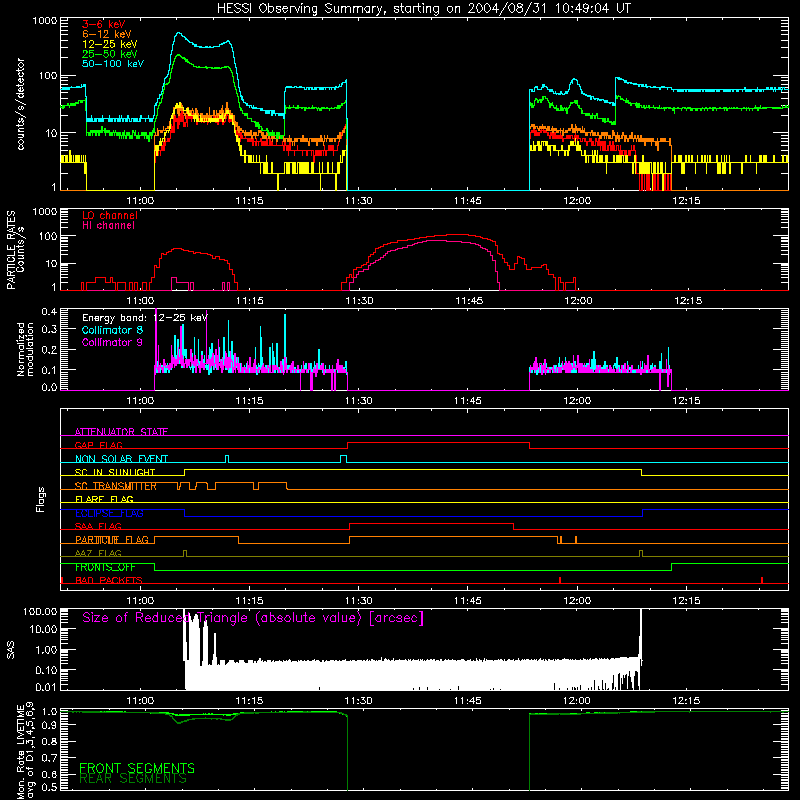The width and height of the screenshot is (800, 800).
Task: Click the Normalized modulation axis label
Action: 25,349
